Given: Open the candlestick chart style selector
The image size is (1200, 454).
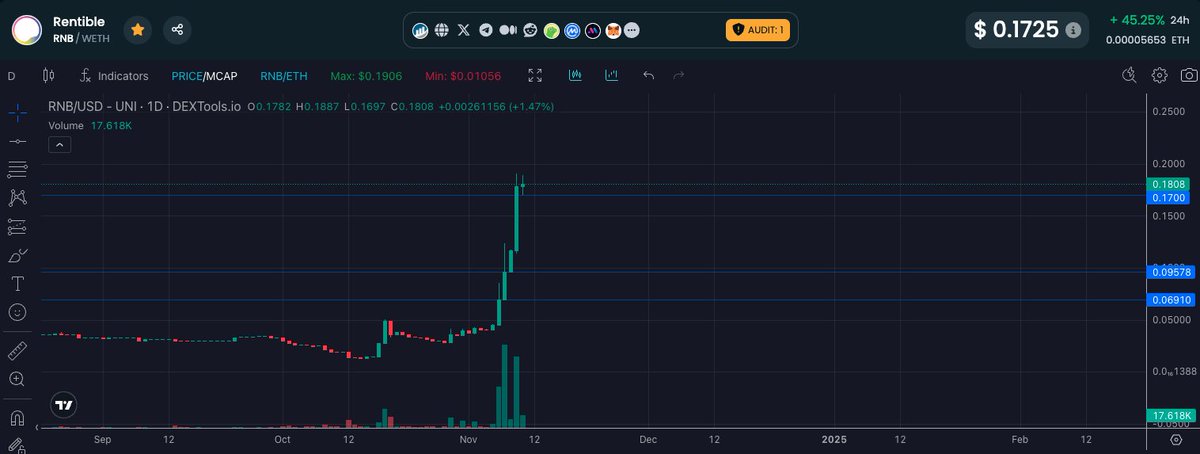Looking at the screenshot, I should click(48, 76).
